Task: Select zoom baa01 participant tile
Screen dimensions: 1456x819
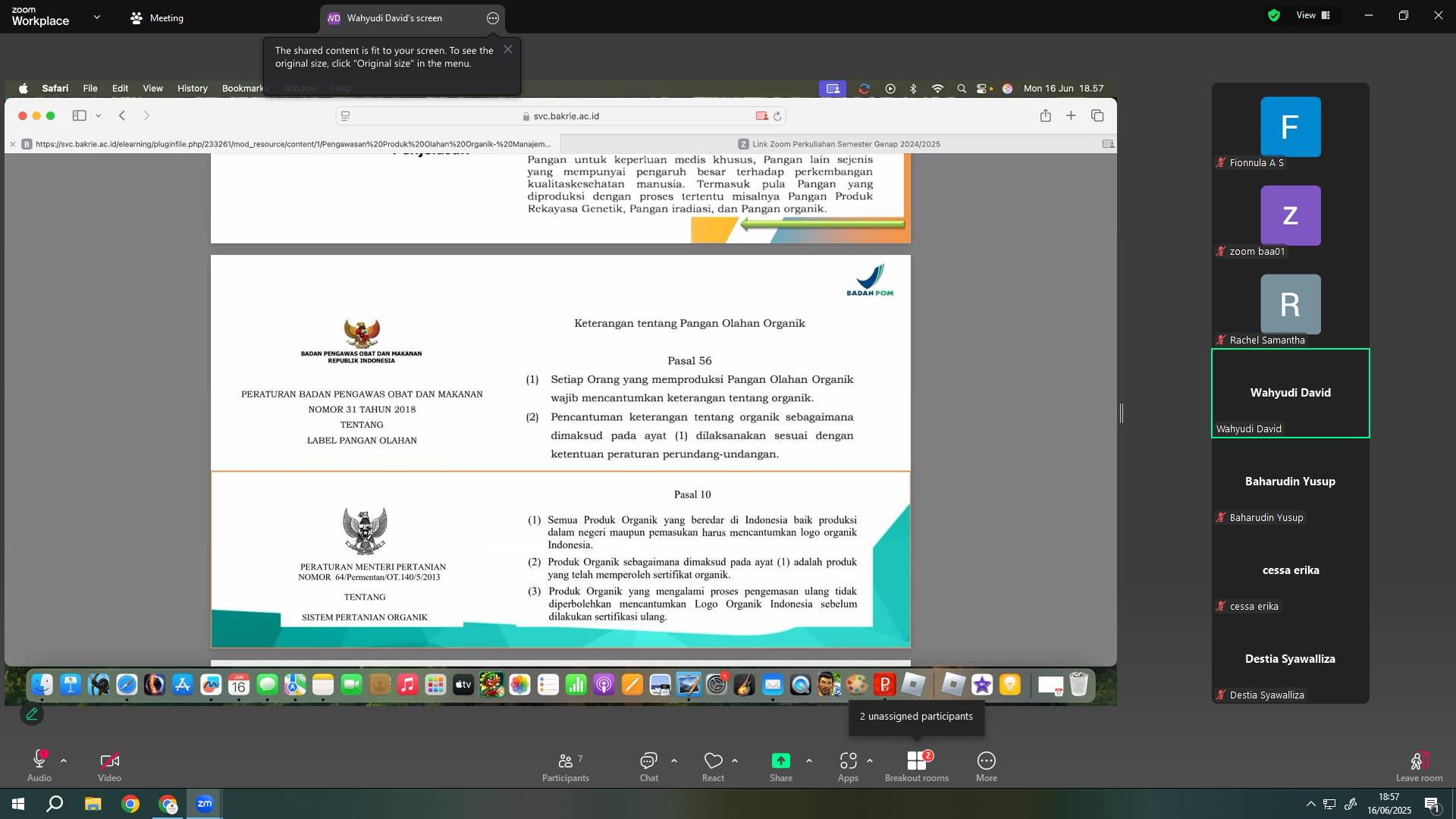Action: [x=1290, y=216]
